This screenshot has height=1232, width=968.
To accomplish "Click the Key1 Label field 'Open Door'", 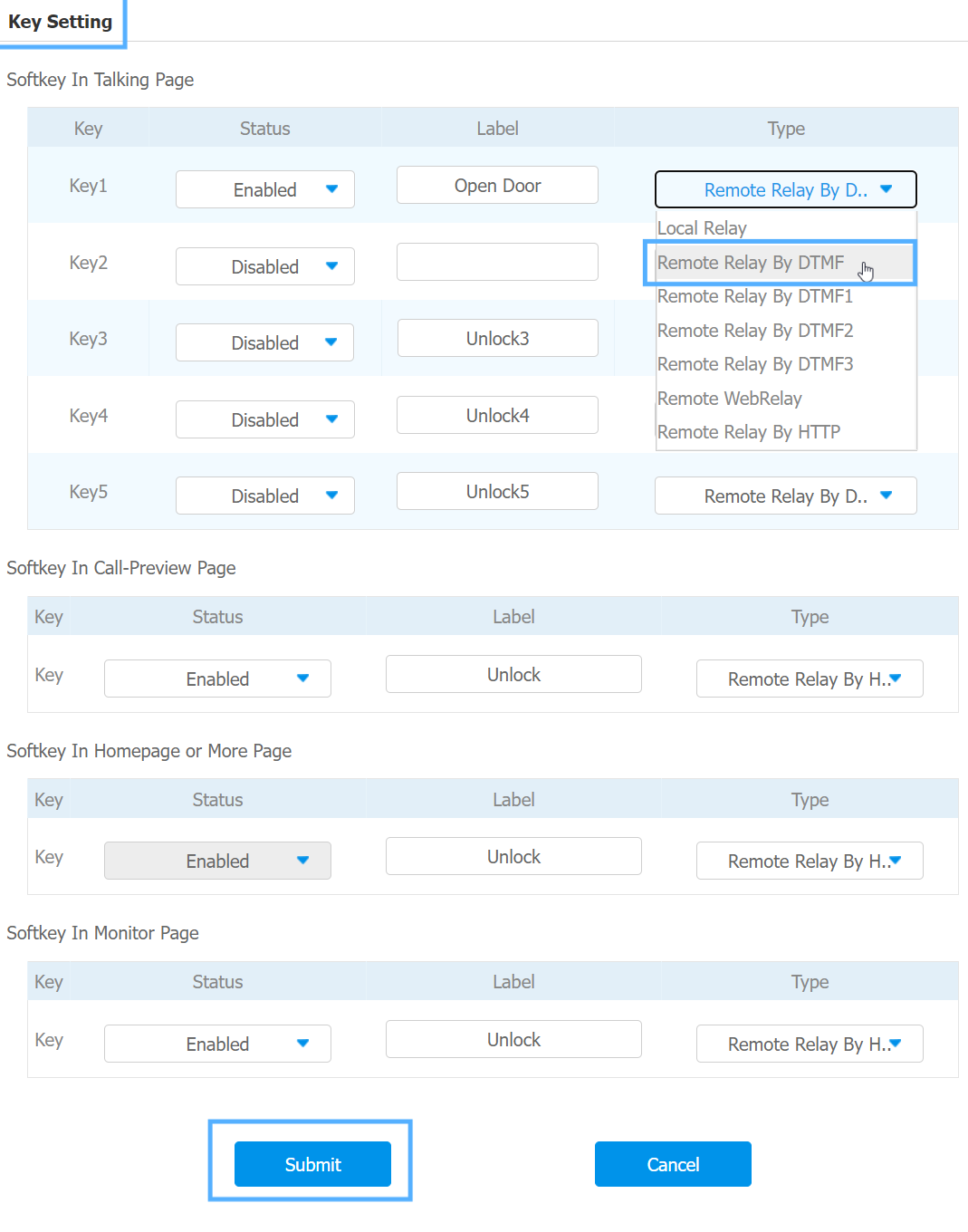I will point(497,185).
